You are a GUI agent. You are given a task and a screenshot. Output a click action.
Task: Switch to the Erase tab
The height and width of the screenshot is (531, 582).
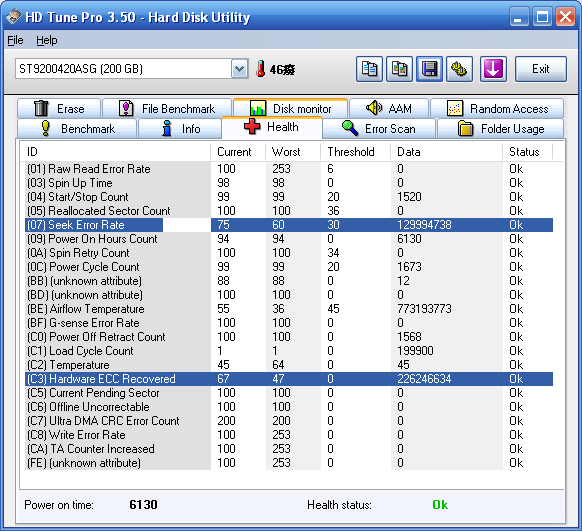(x=59, y=109)
